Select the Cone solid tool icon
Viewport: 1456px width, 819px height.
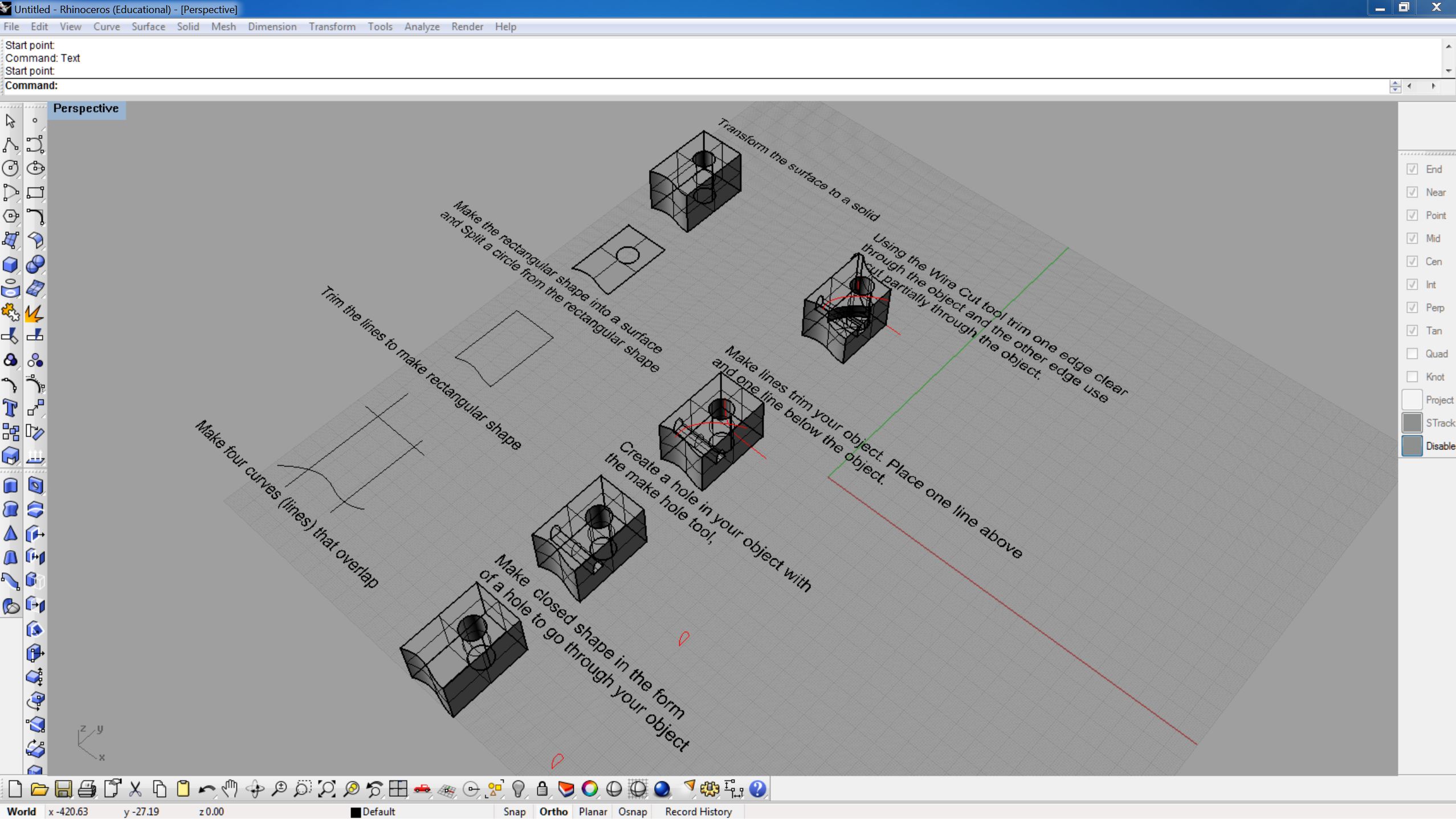(10, 534)
